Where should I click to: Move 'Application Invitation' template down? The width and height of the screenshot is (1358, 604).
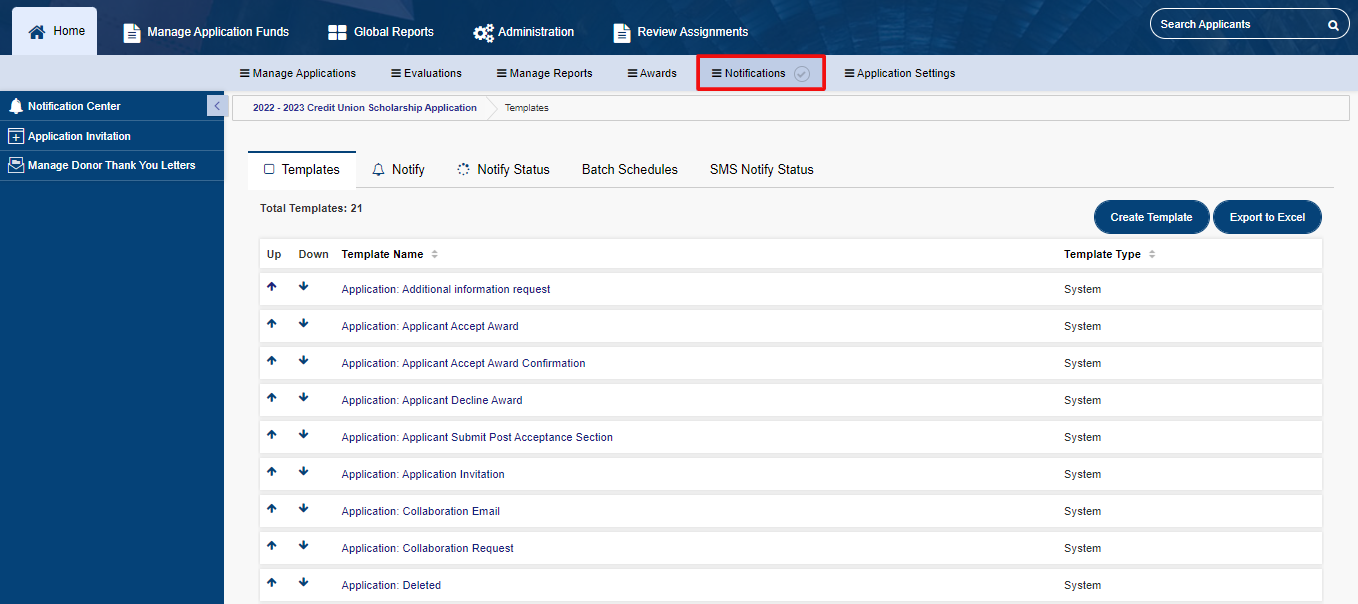tap(304, 471)
